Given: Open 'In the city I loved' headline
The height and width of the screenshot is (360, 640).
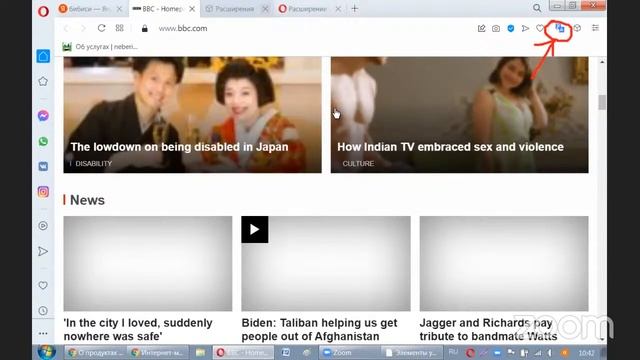Looking at the screenshot, I should pyautogui.click(x=138, y=329).
